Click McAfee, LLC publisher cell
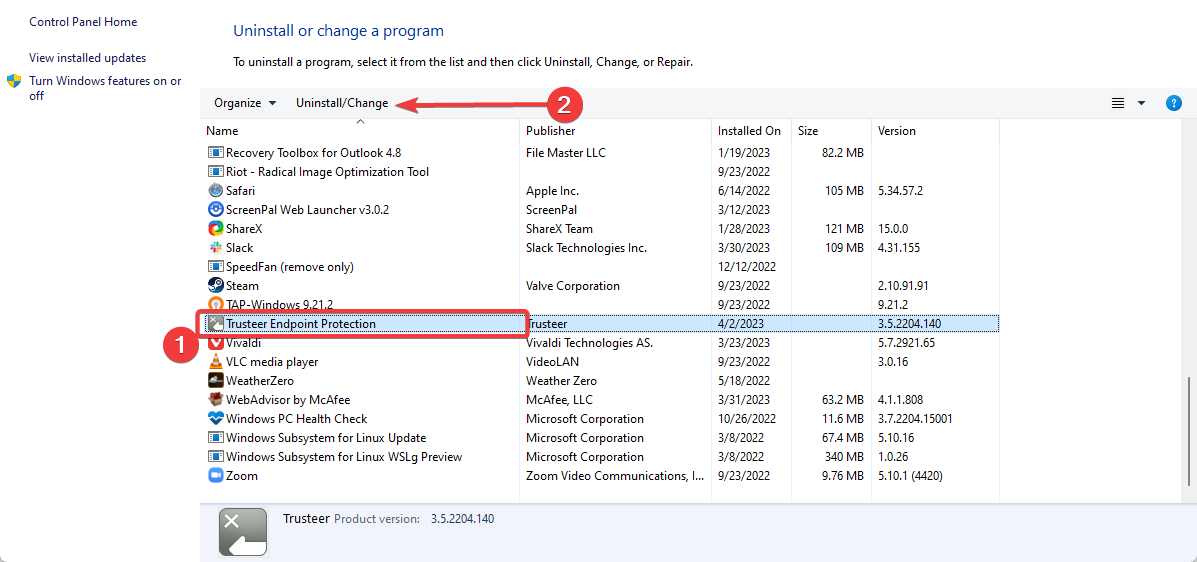Image resolution: width=1197 pixels, height=562 pixels. click(x=560, y=399)
